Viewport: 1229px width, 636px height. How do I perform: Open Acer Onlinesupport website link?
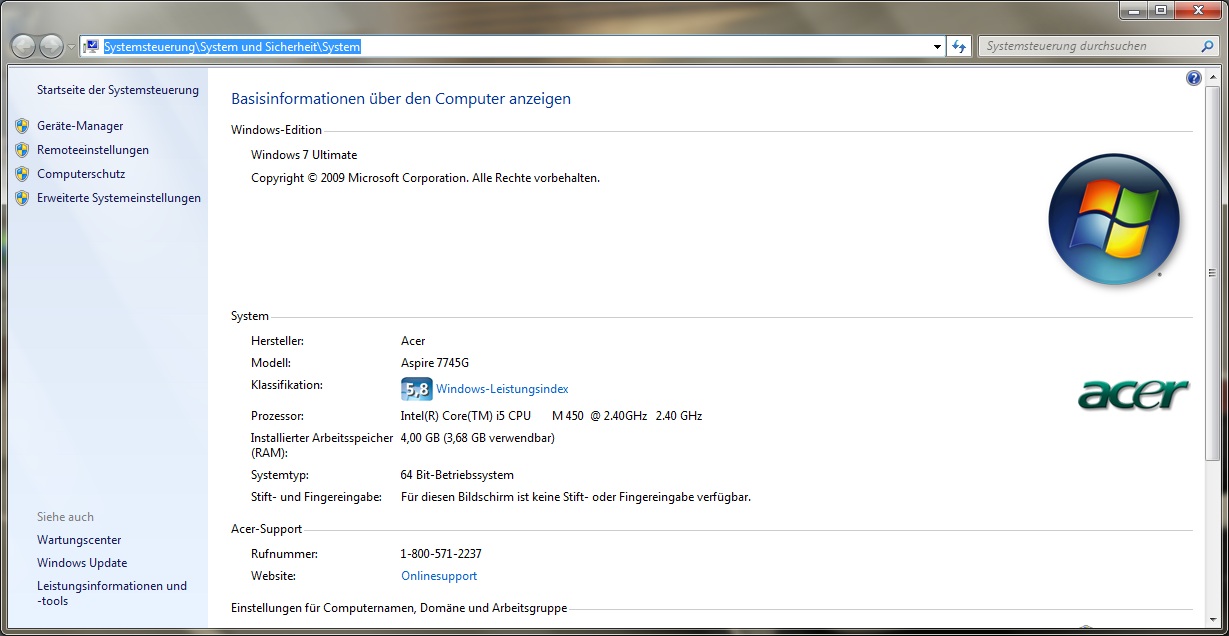(x=439, y=576)
